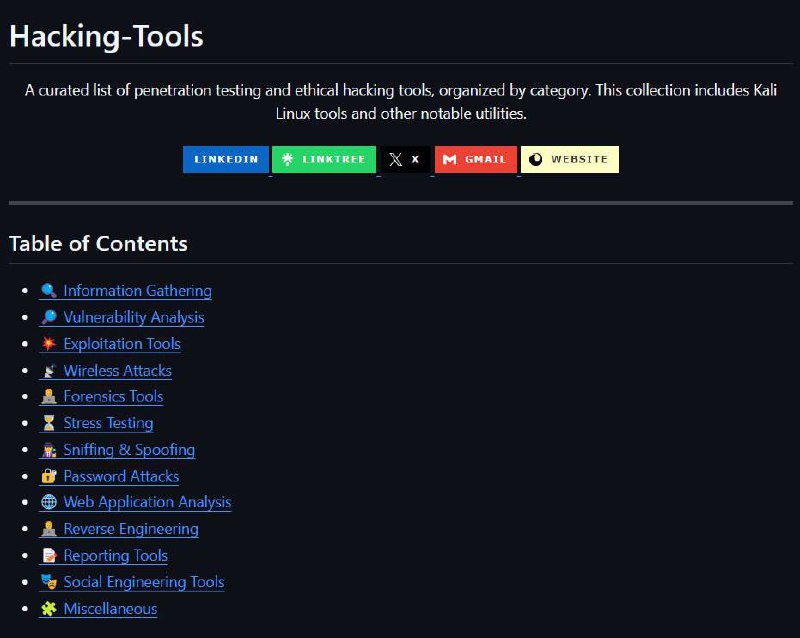This screenshot has height=638, width=800.
Task: Click the spy icon beside Sniffing & Spoofing
Action: 46,449
